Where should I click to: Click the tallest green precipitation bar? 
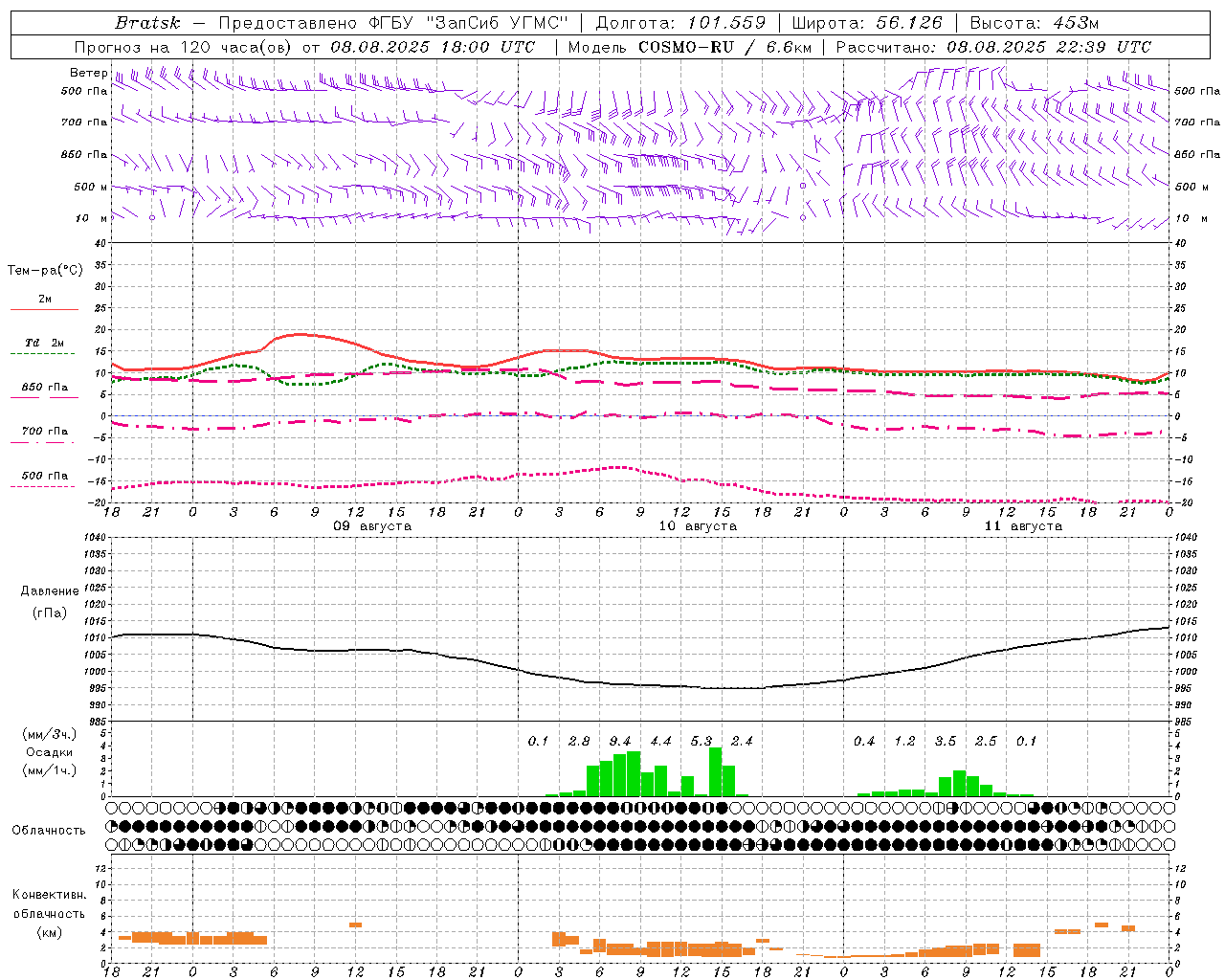point(715,771)
